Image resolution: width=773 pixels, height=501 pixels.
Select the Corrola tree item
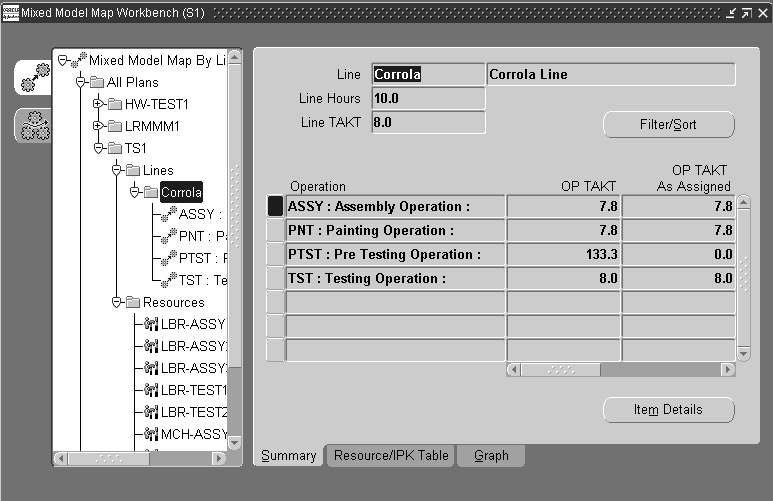[181, 192]
